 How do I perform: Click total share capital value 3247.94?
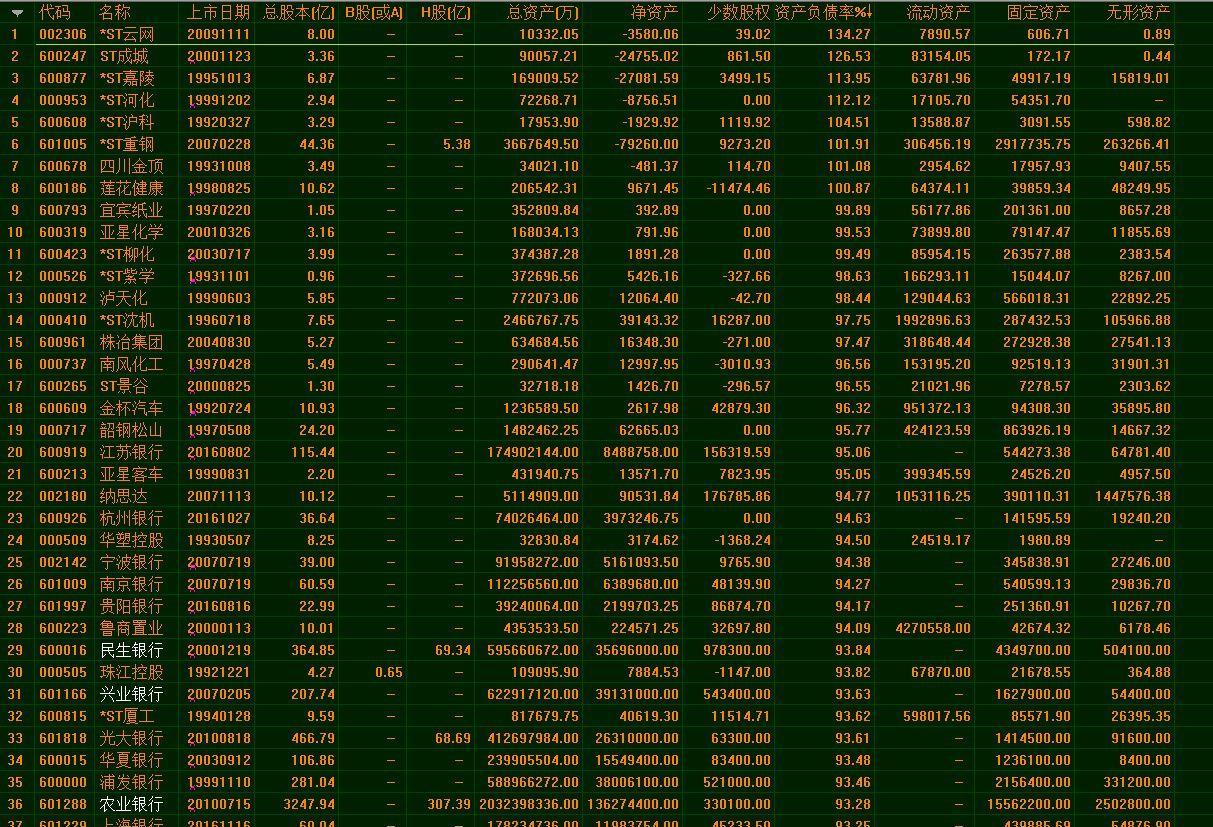309,804
